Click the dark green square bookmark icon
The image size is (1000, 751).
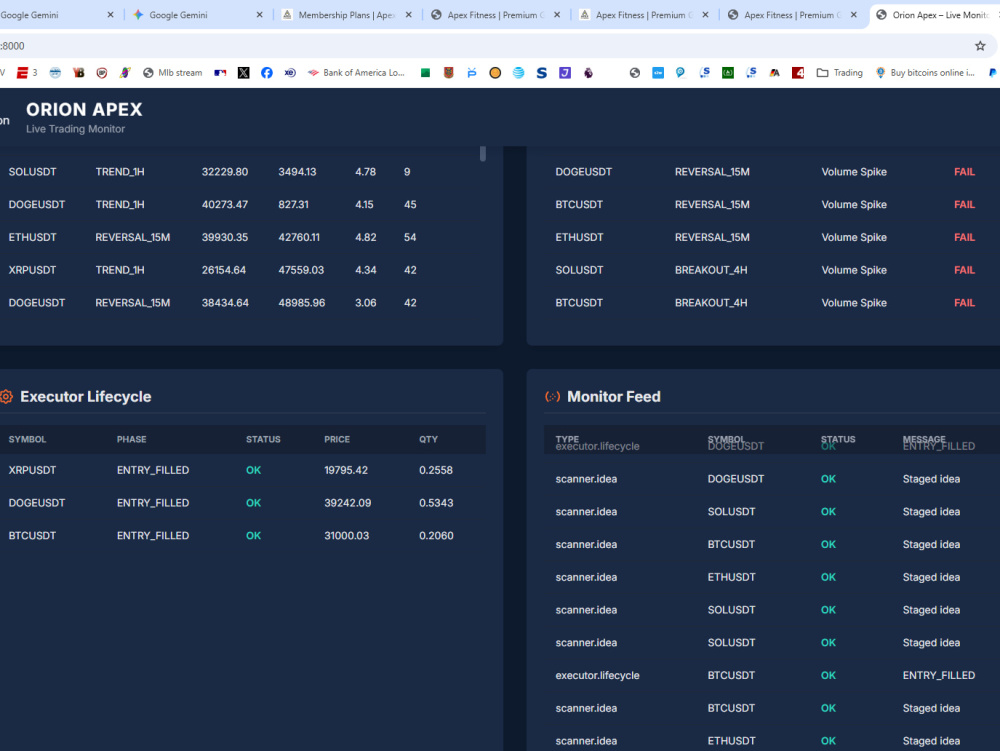coord(728,73)
